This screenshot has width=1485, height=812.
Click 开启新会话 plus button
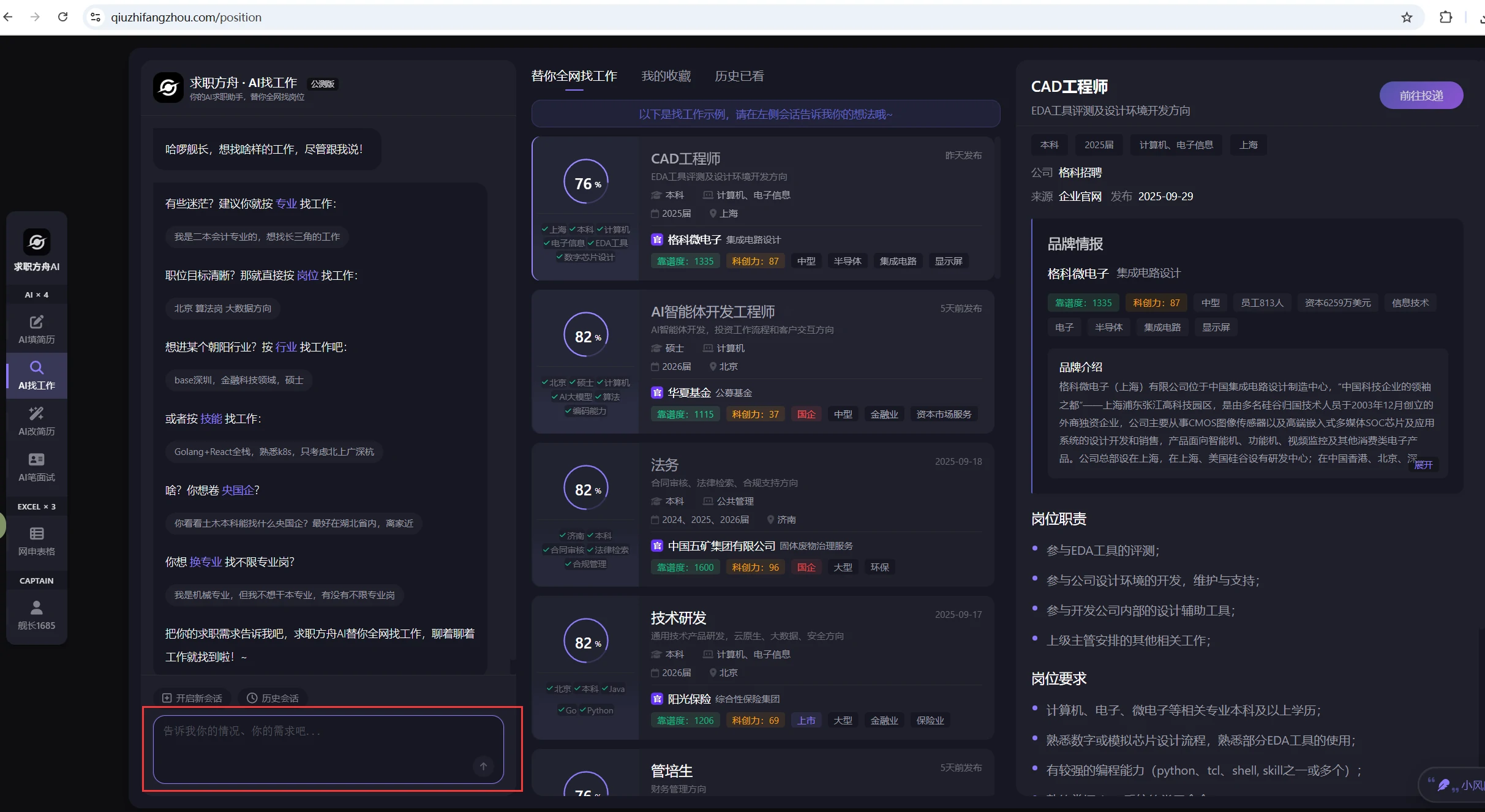(x=192, y=698)
